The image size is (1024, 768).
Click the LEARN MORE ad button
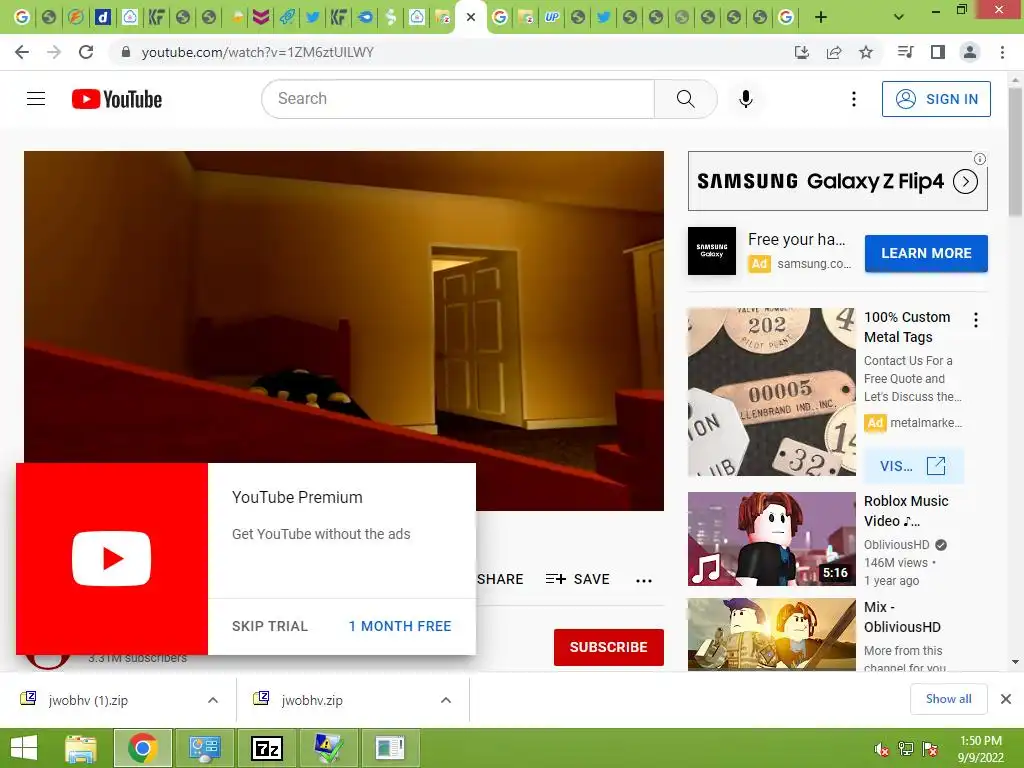(926, 253)
